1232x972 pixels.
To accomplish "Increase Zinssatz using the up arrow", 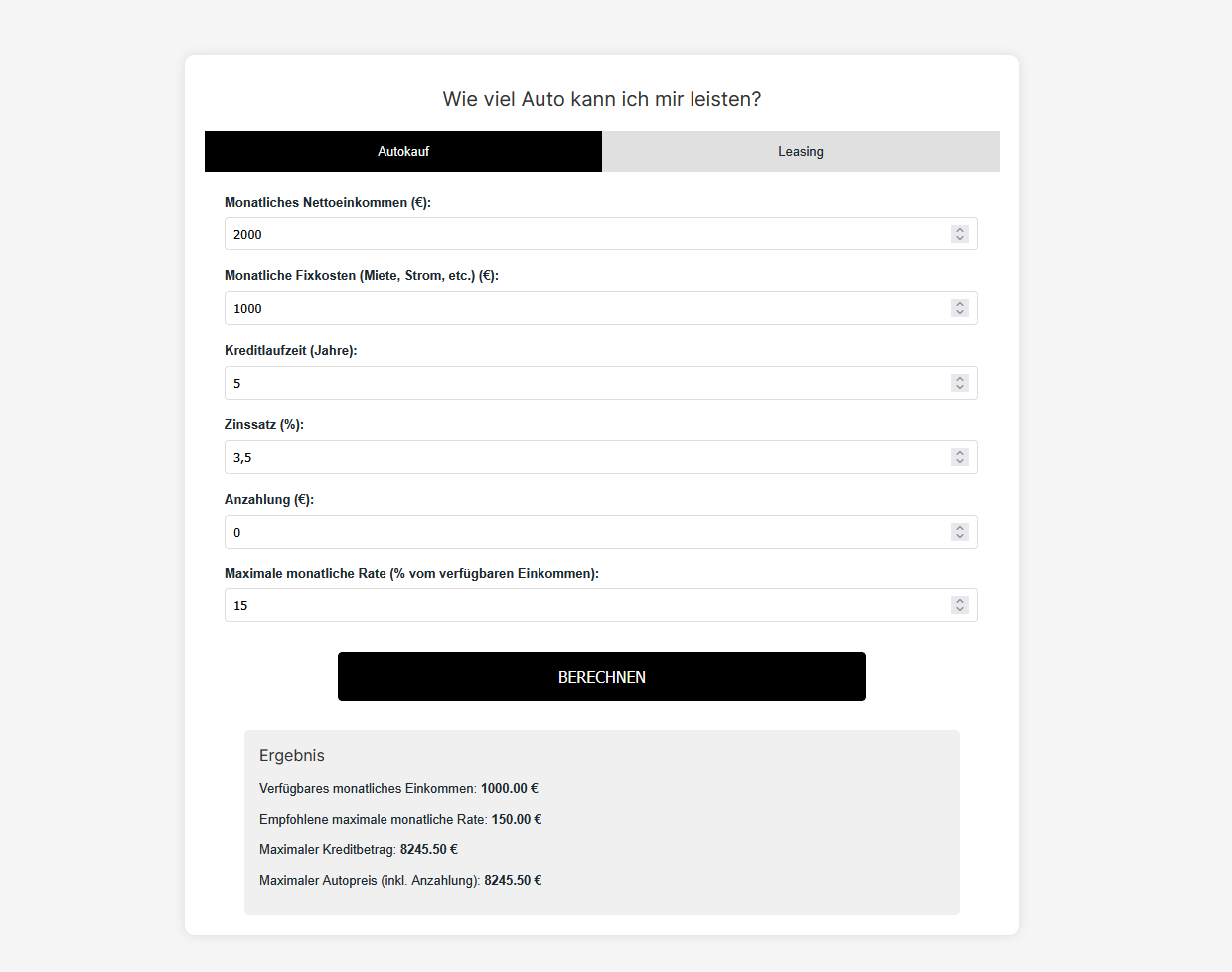I will 960,453.
